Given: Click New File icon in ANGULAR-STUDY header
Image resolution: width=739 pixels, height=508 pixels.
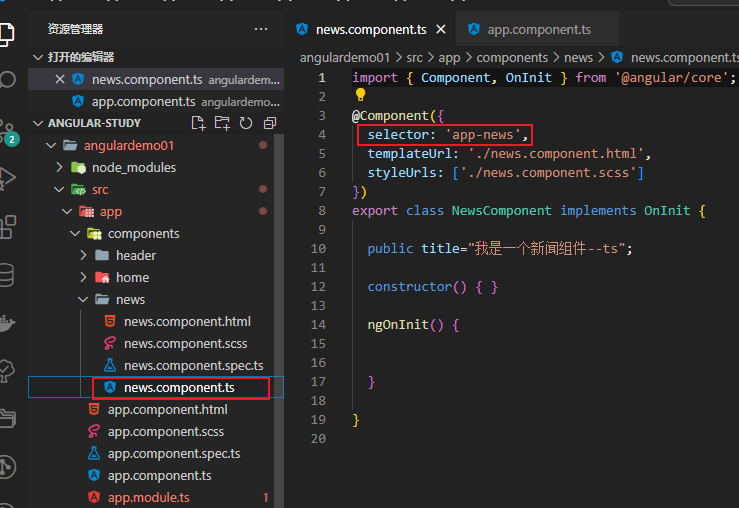Looking at the screenshot, I should [198, 123].
